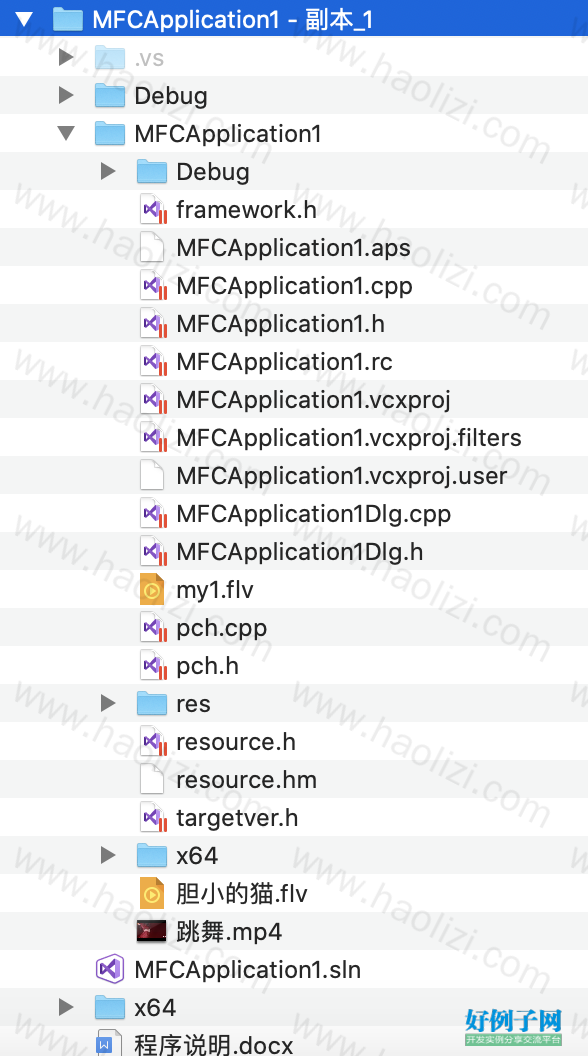Image resolution: width=588 pixels, height=1056 pixels.
Task: Select the targetver.h file
Action: (237, 818)
